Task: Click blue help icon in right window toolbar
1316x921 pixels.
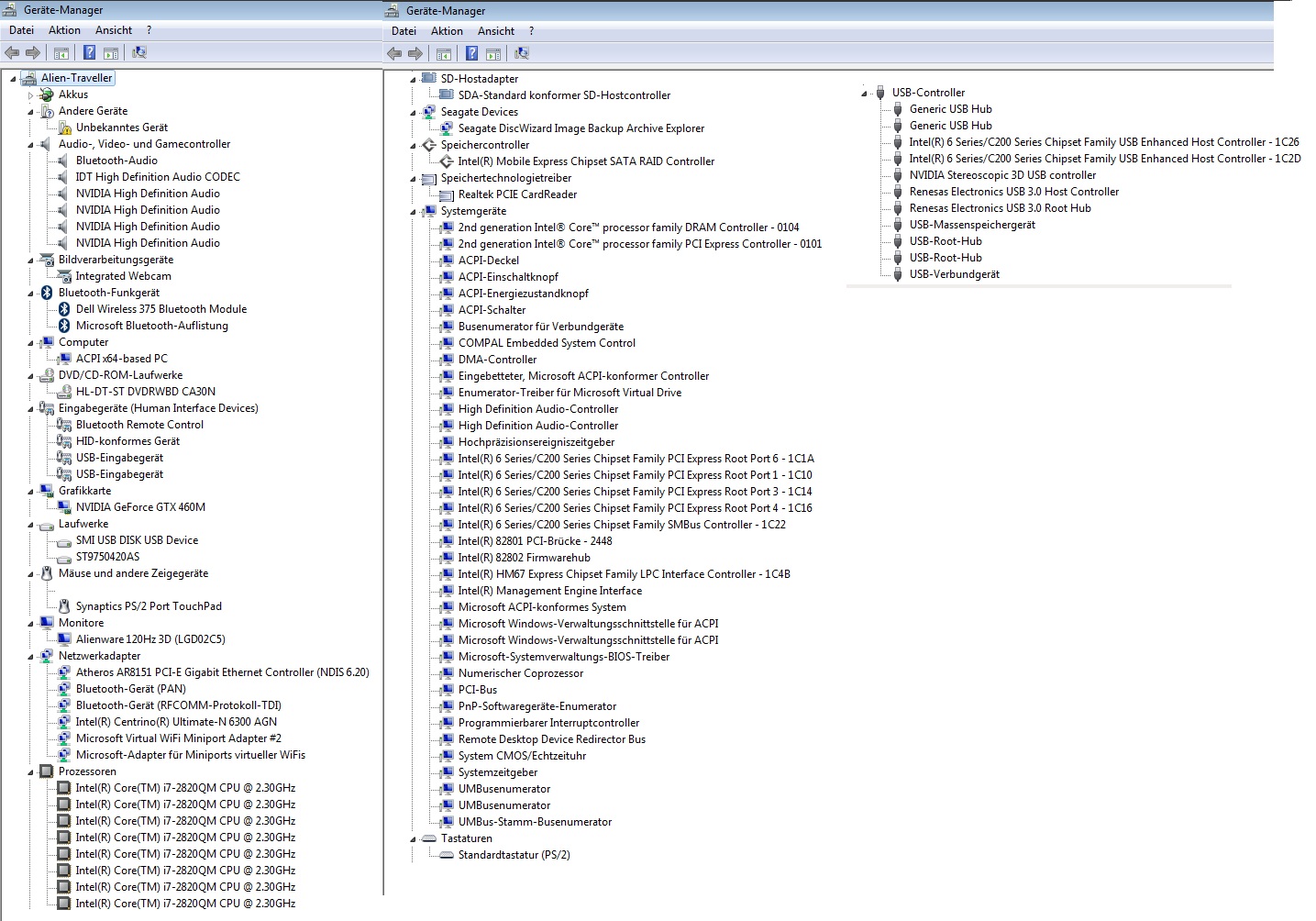Action: tap(472, 53)
